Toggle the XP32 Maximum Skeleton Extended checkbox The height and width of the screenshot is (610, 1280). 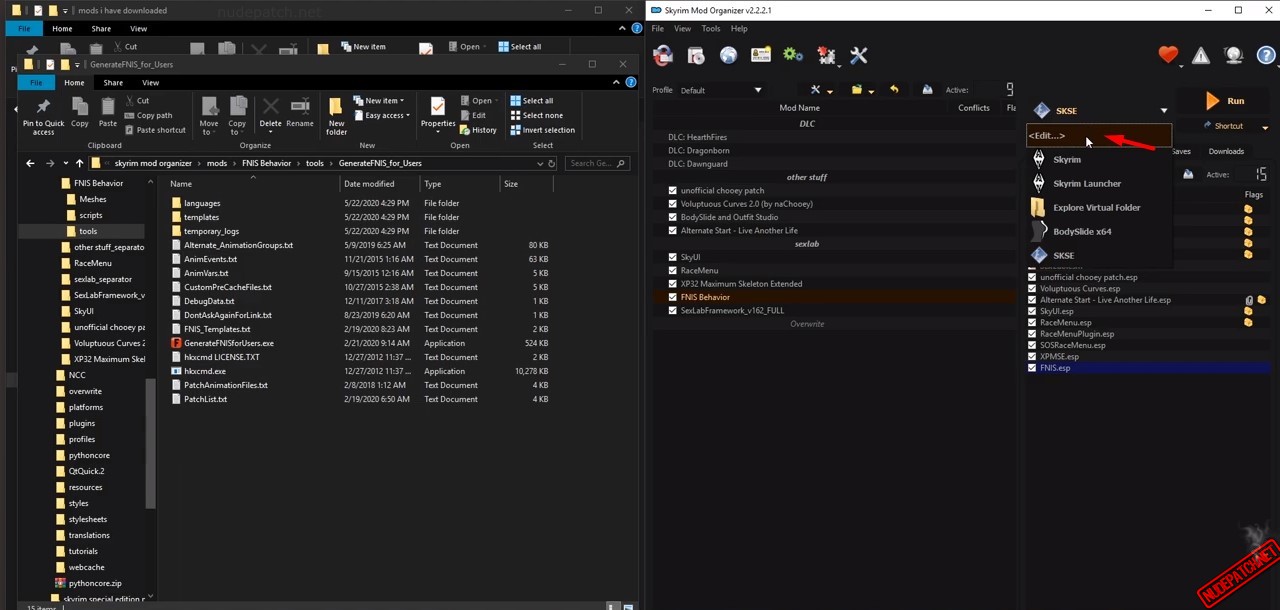[672, 284]
